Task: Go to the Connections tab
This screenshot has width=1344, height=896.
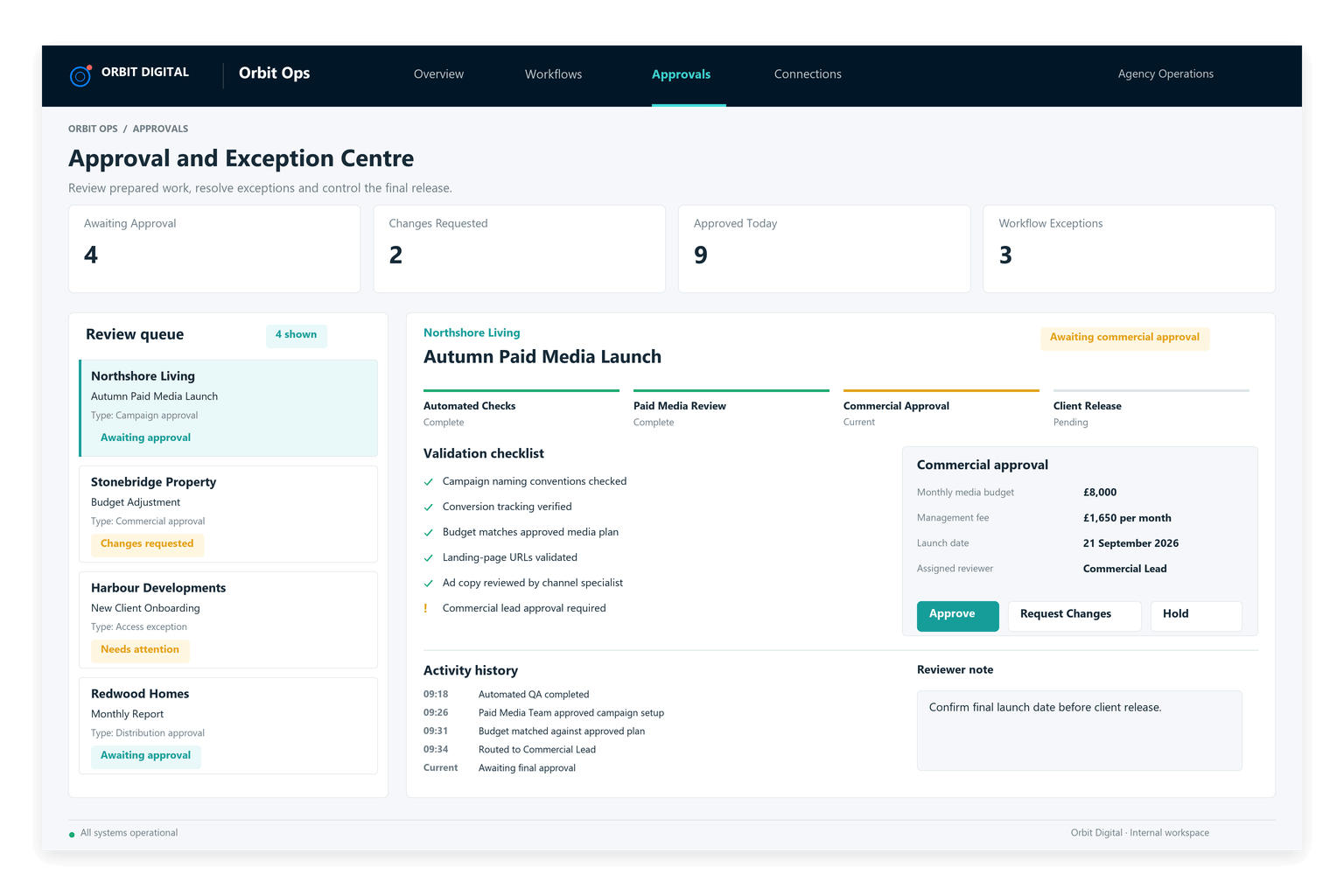Action: click(x=808, y=74)
